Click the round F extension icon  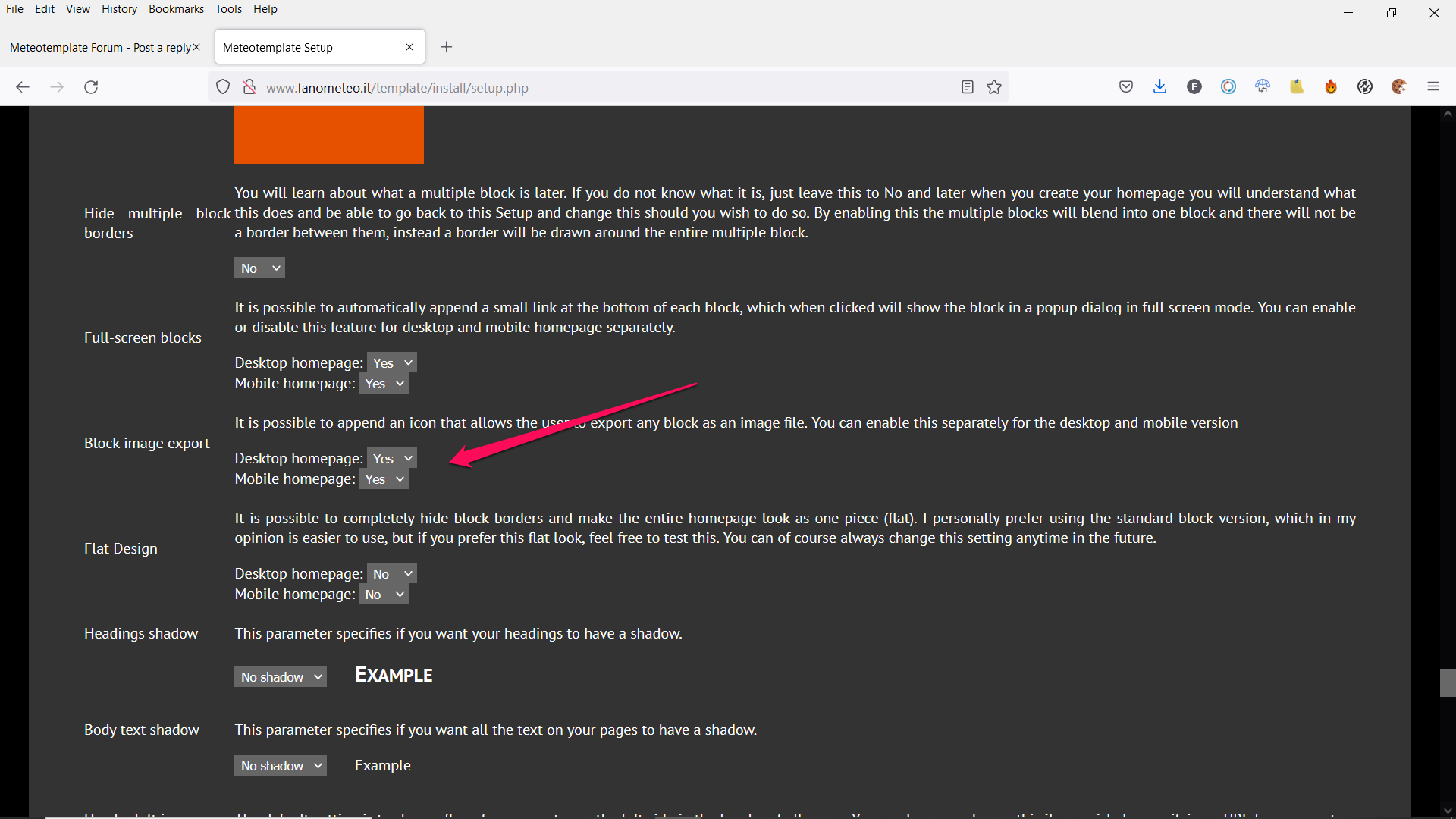[1194, 87]
